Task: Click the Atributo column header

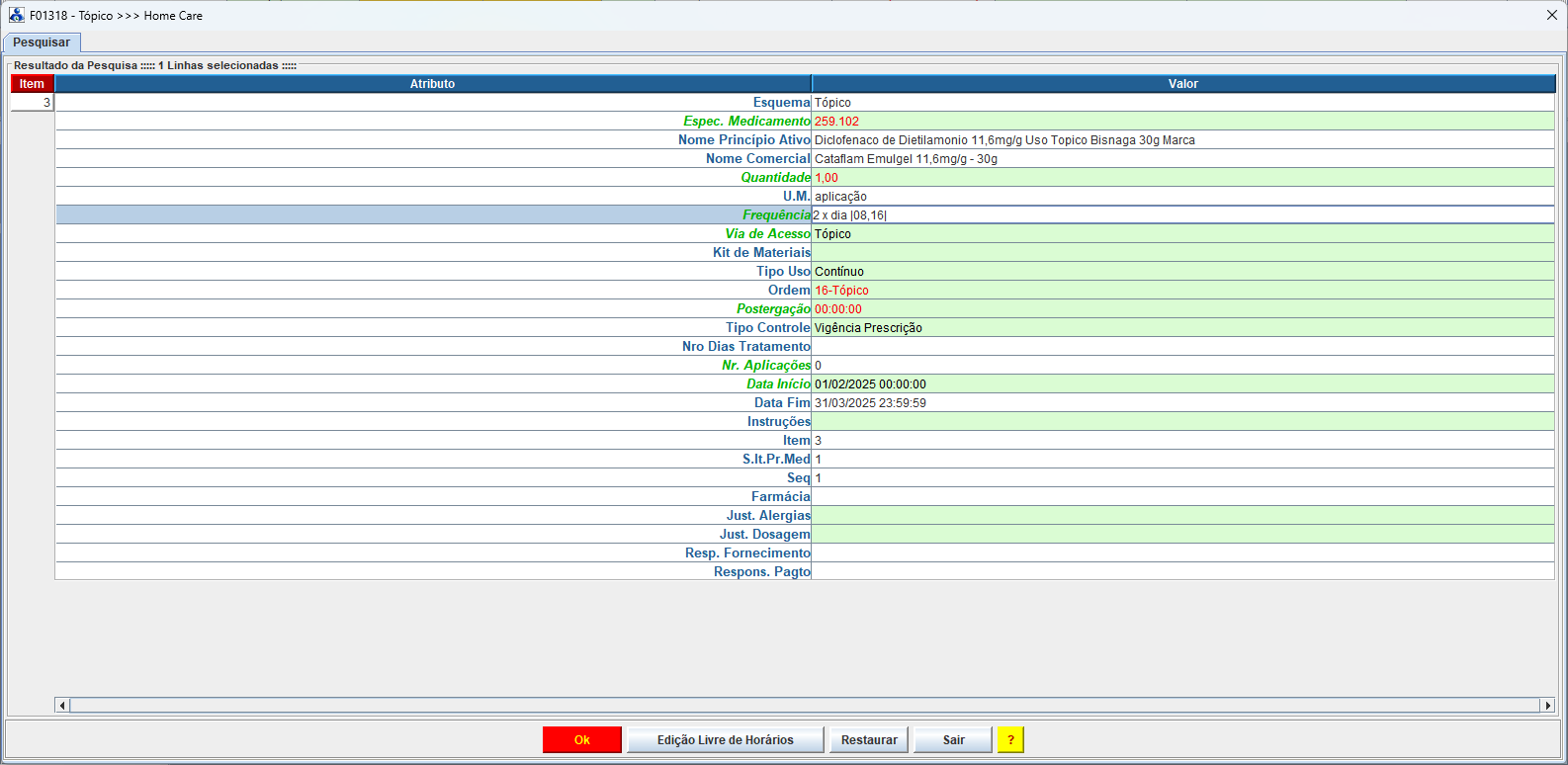Action: coord(432,84)
